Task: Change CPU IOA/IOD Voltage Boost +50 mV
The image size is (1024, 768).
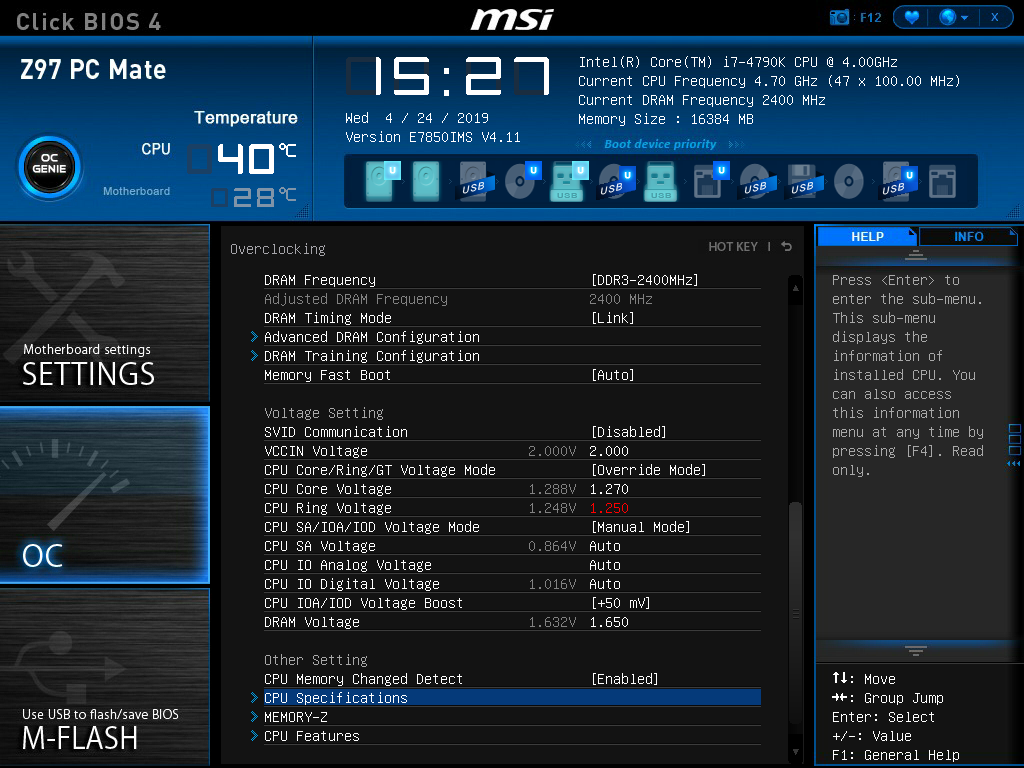Action: pyautogui.click(x=620, y=603)
